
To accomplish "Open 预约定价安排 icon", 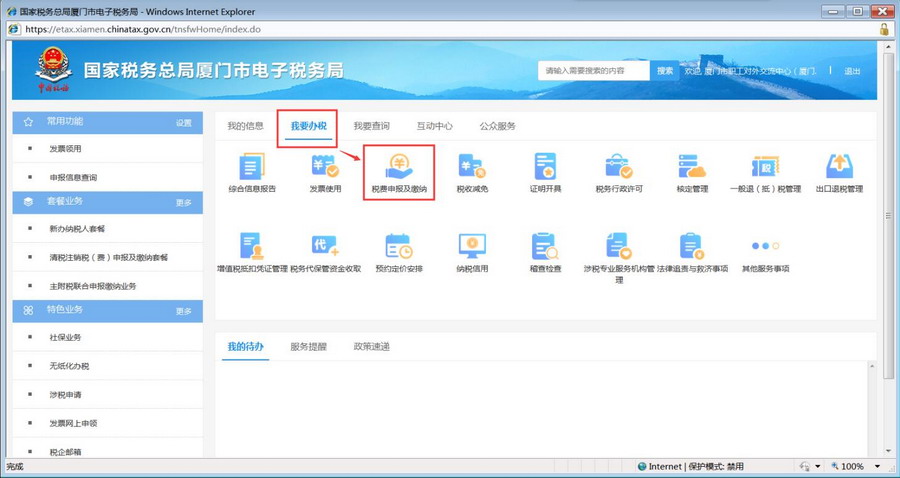I will pos(399,246).
